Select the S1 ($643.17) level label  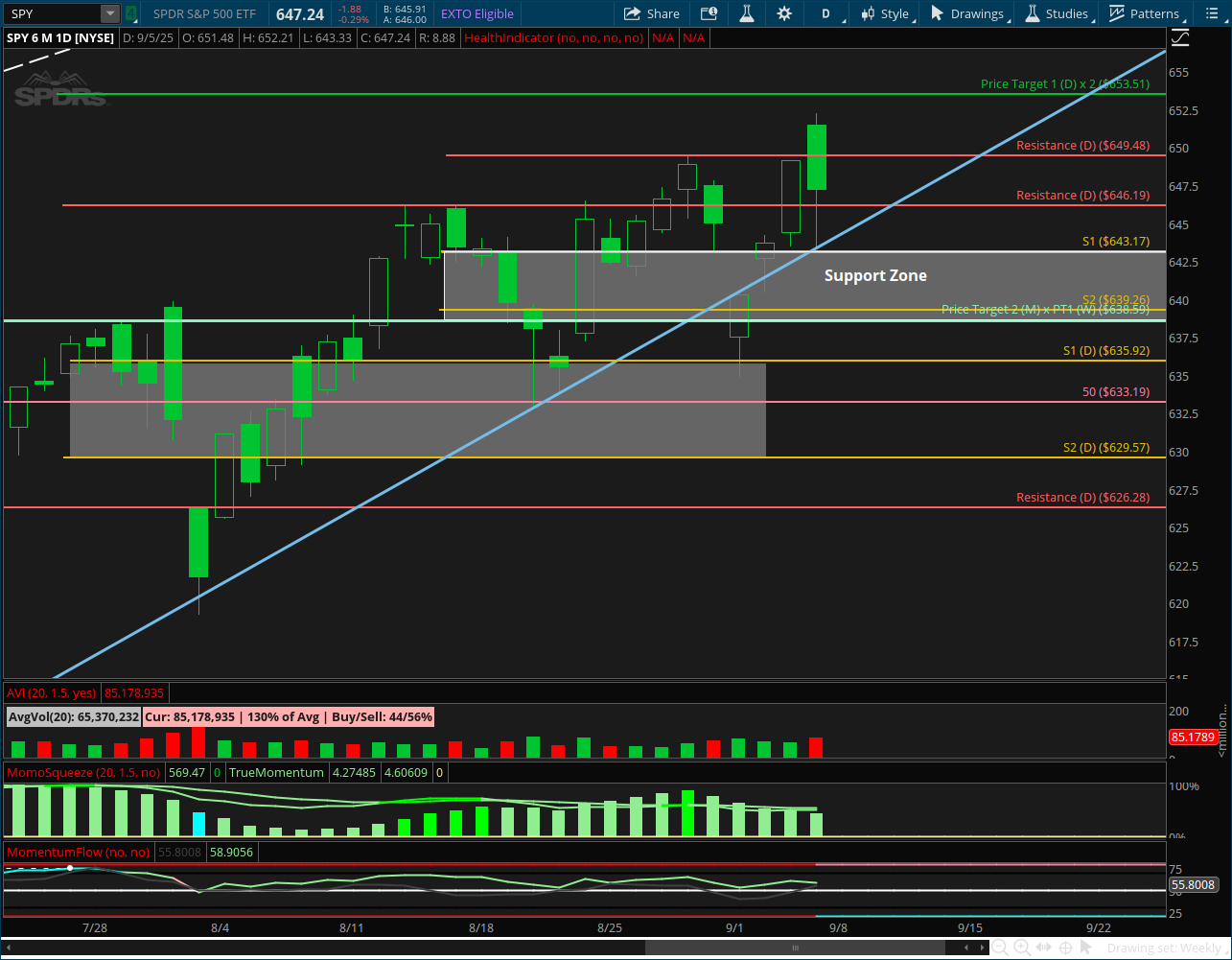1116,242
